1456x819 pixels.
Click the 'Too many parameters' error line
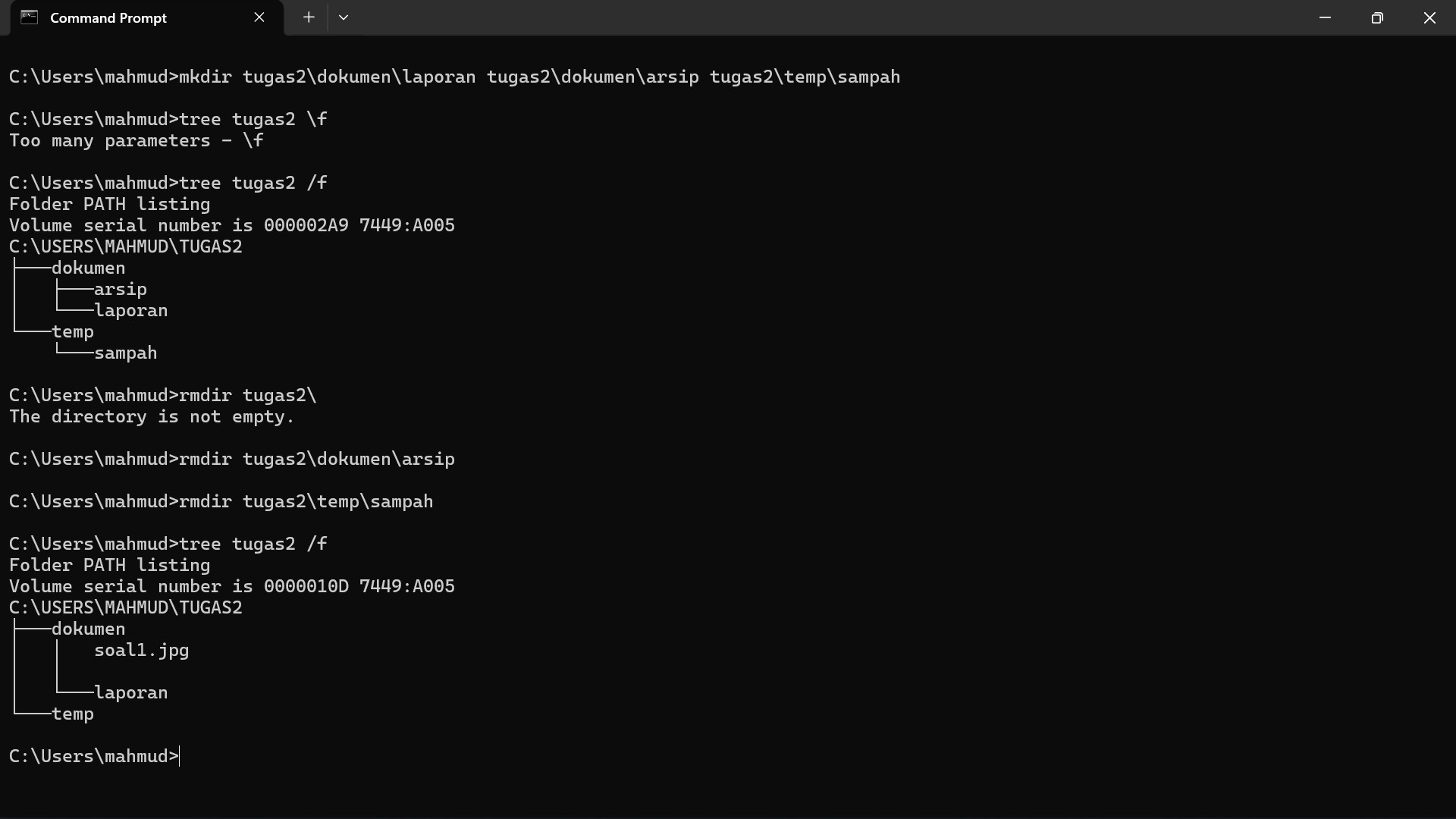click(x=136, y=141)
